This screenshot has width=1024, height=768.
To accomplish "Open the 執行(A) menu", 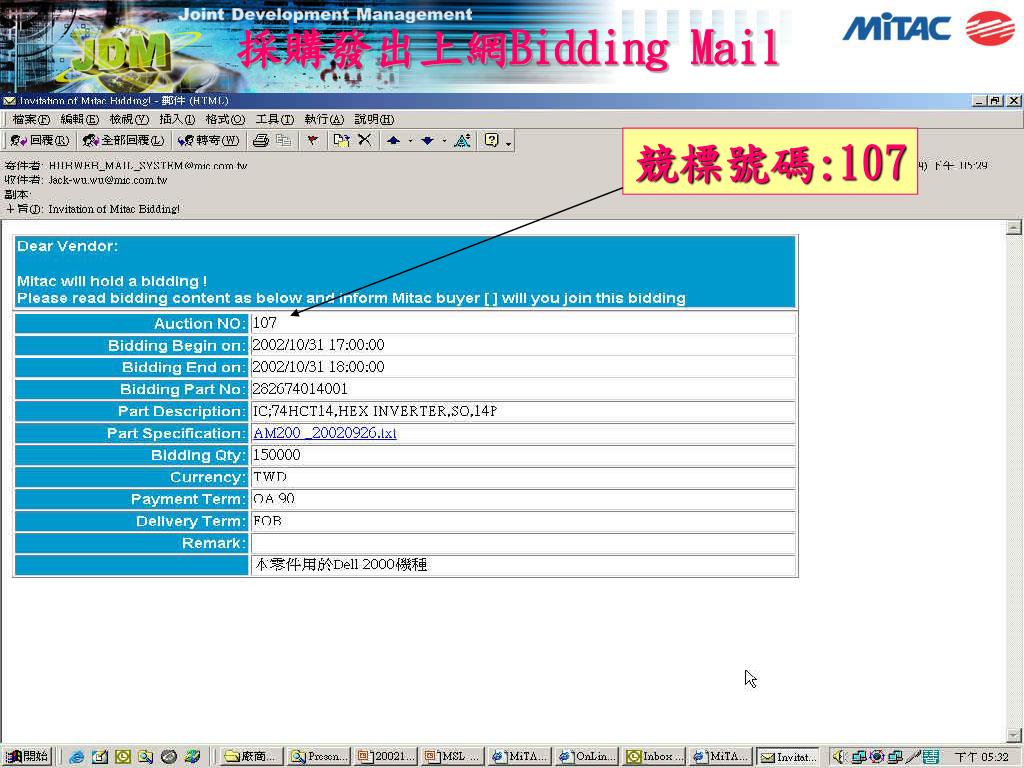I will [324, 120].
